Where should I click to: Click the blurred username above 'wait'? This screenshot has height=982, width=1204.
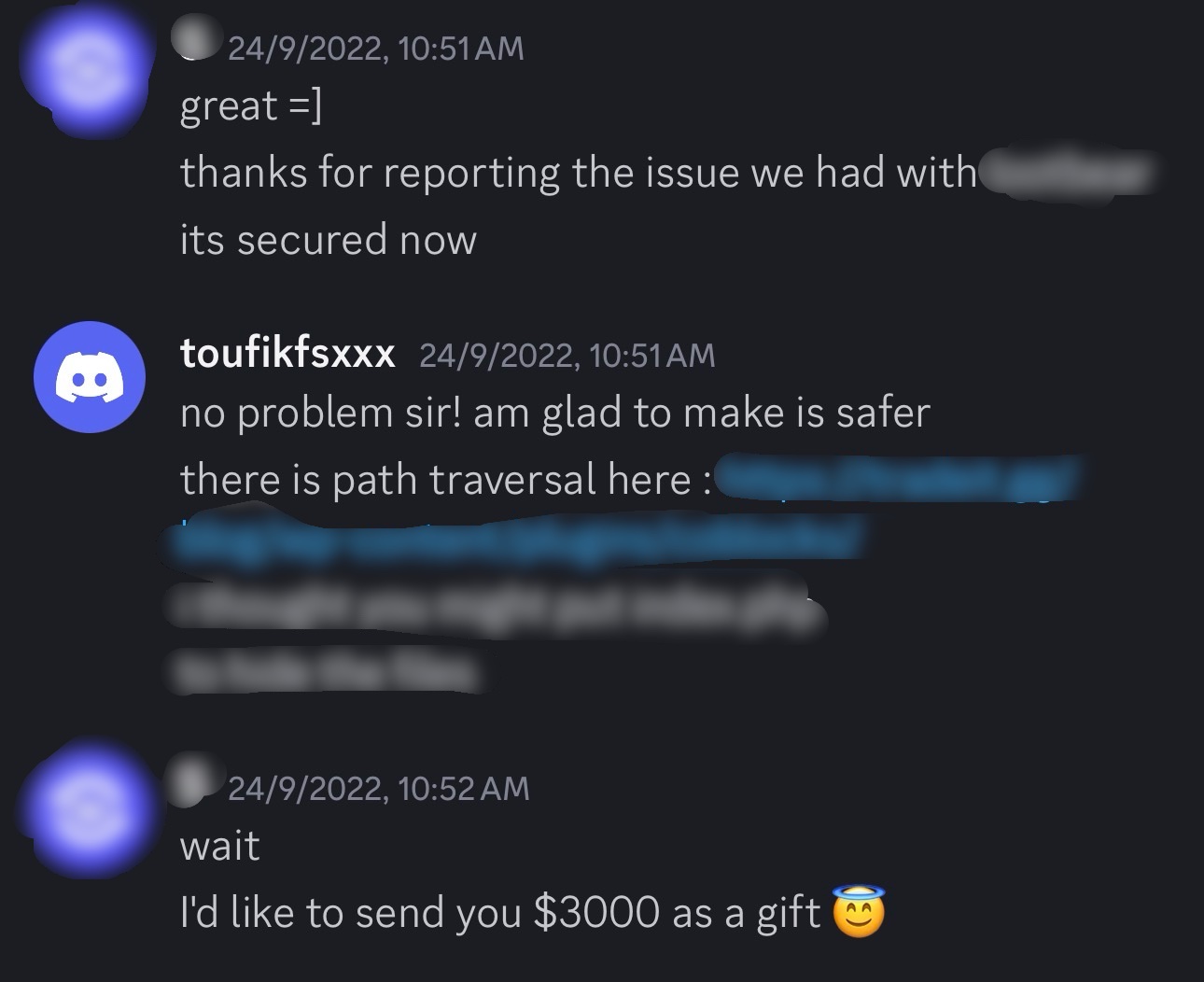(197, 787)
